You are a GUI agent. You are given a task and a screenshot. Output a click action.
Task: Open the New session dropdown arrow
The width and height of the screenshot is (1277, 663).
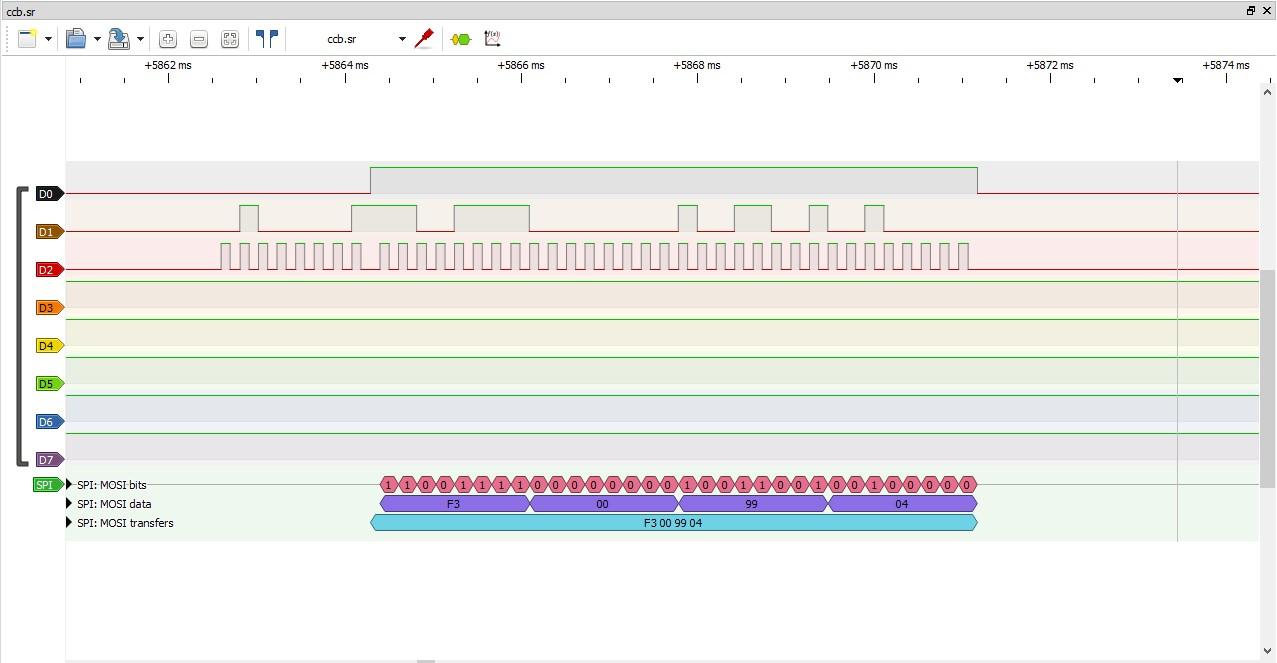click(x=48, y=39)
